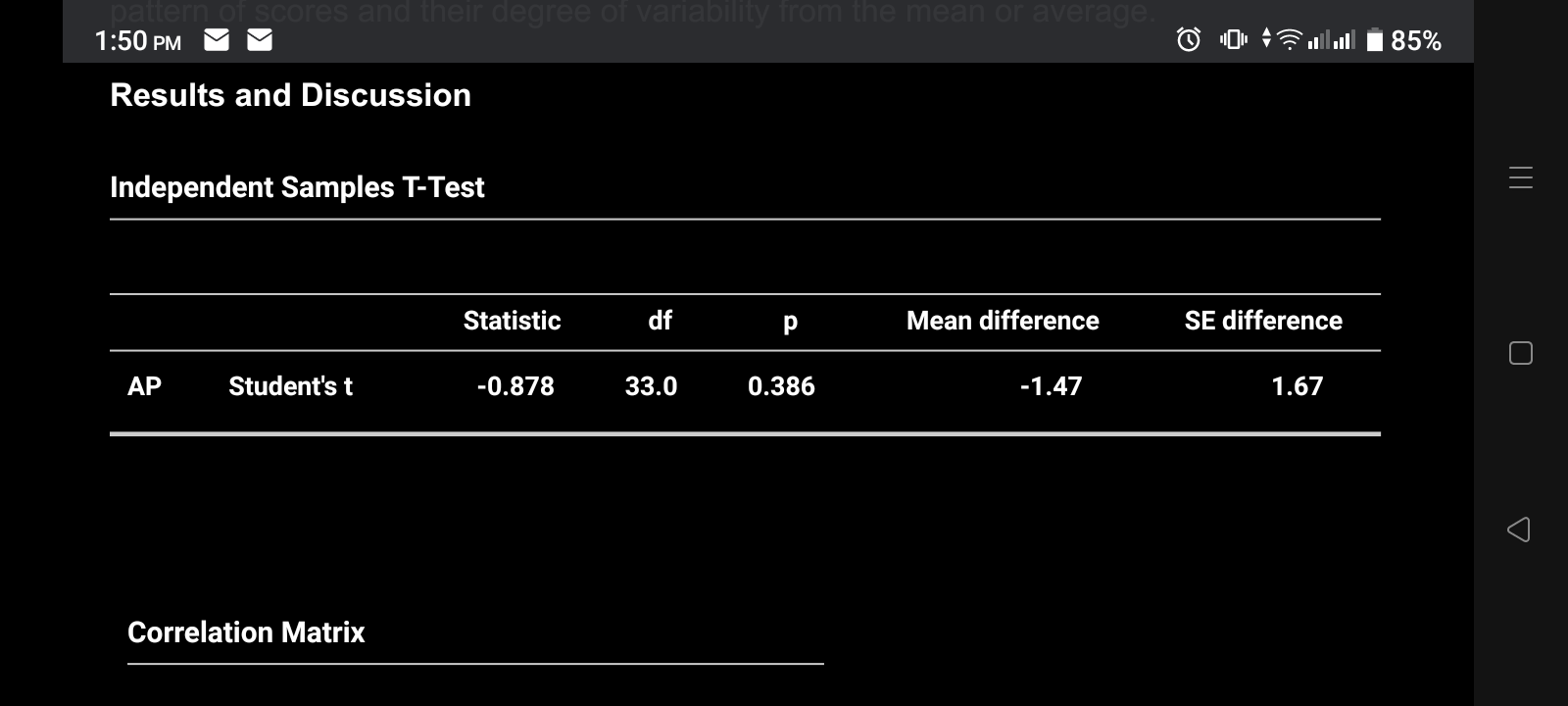Open the second email notification envelope icon
The image size is (1568, 706).
click(x=260, y=40)
